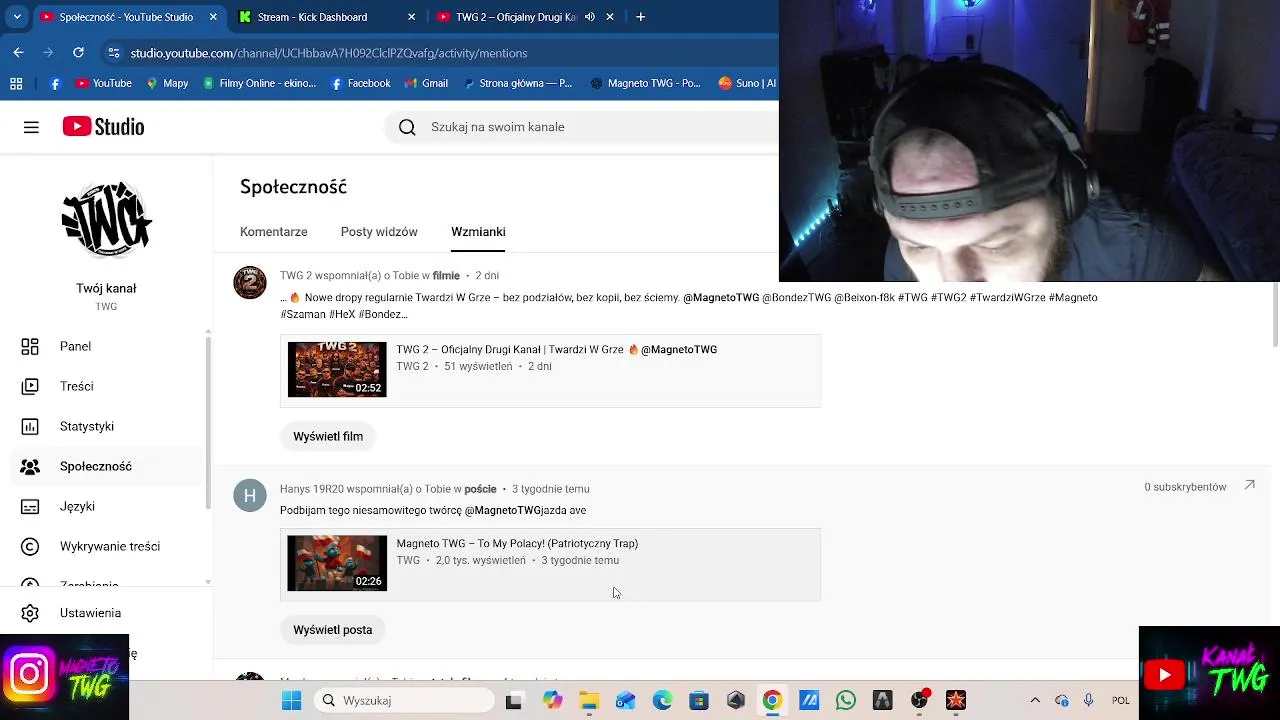Click the Treści content icon

point(30,386)
